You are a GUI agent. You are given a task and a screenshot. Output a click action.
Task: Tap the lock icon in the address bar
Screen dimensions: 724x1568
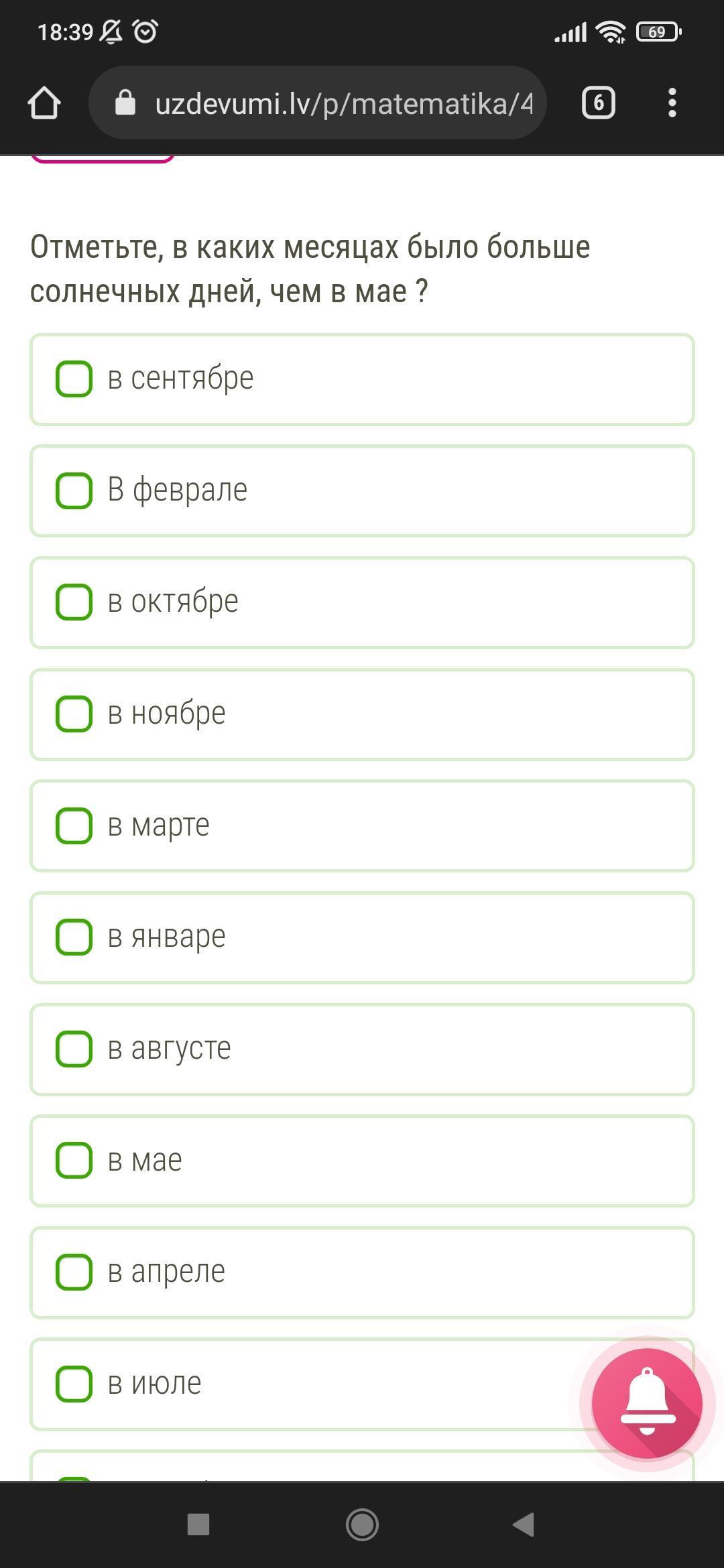click(125, 103)
